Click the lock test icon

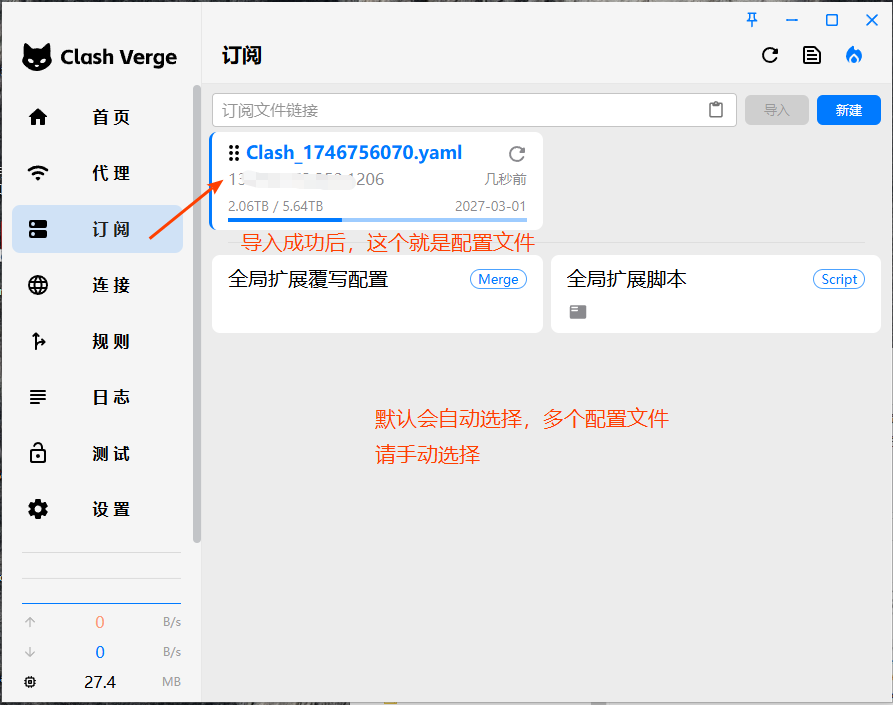38,453
